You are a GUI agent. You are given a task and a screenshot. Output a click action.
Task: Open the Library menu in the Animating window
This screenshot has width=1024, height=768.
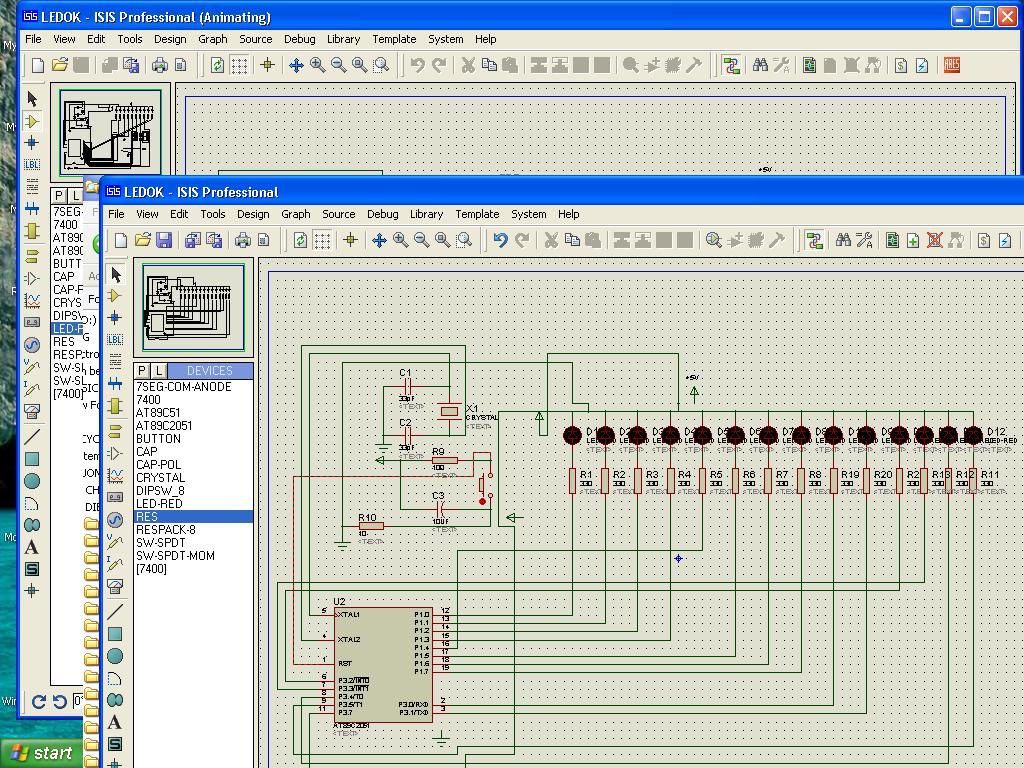click(x=343, y=39)
